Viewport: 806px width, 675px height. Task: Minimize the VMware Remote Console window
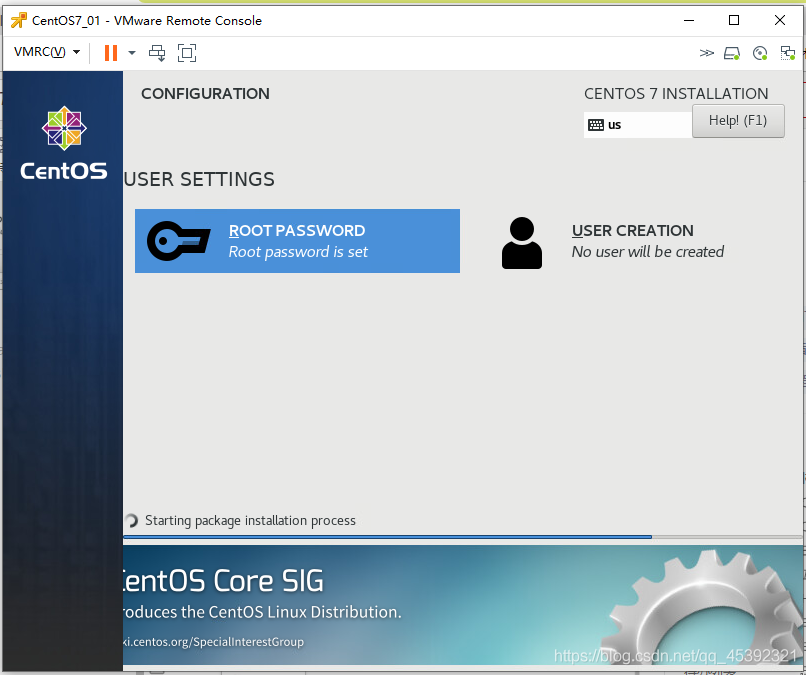pos(689,21)
